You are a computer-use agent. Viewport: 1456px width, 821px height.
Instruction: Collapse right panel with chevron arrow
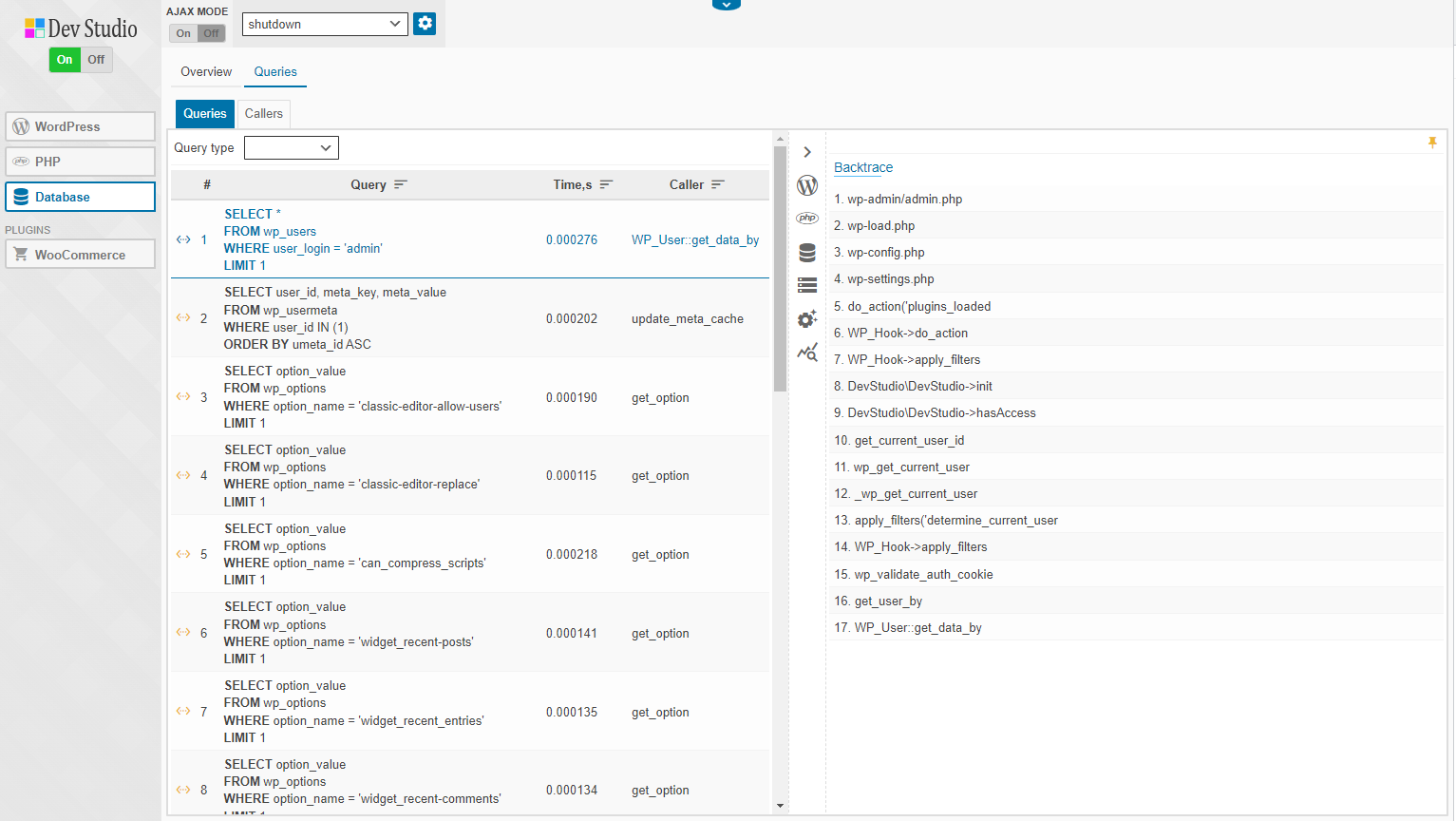click(807, 152)
